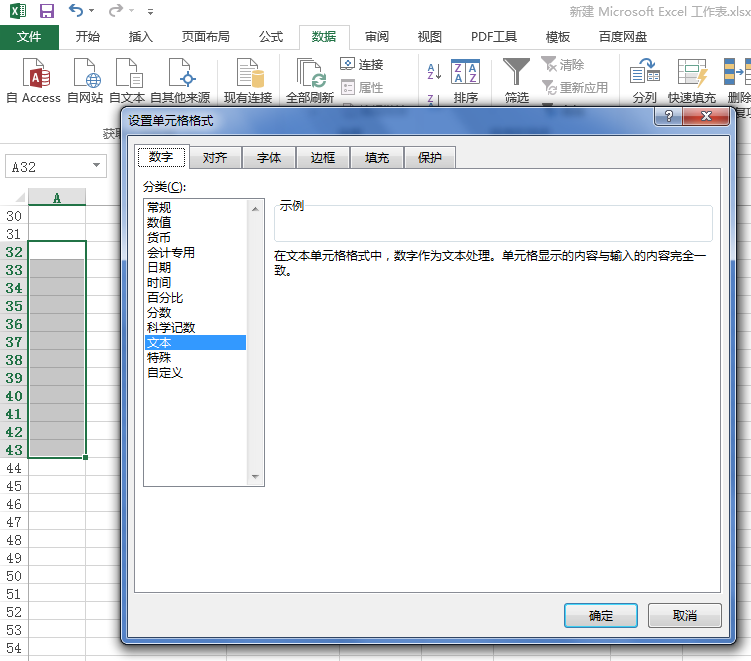Choose 科学记数 category in list
Viewport: 751px width, 661px height.
point(195,328)
